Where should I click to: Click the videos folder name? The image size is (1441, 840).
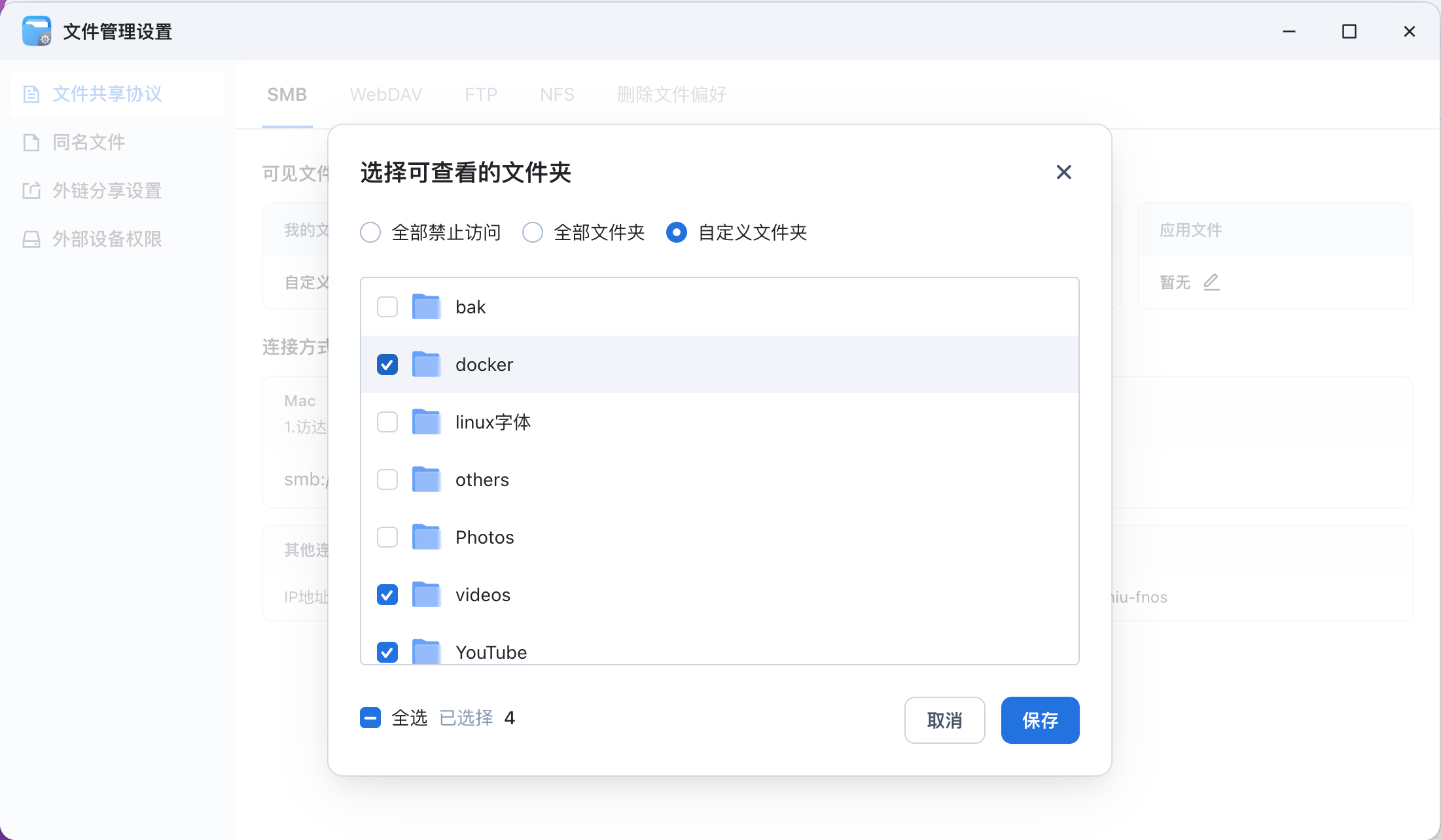point(483,595)
